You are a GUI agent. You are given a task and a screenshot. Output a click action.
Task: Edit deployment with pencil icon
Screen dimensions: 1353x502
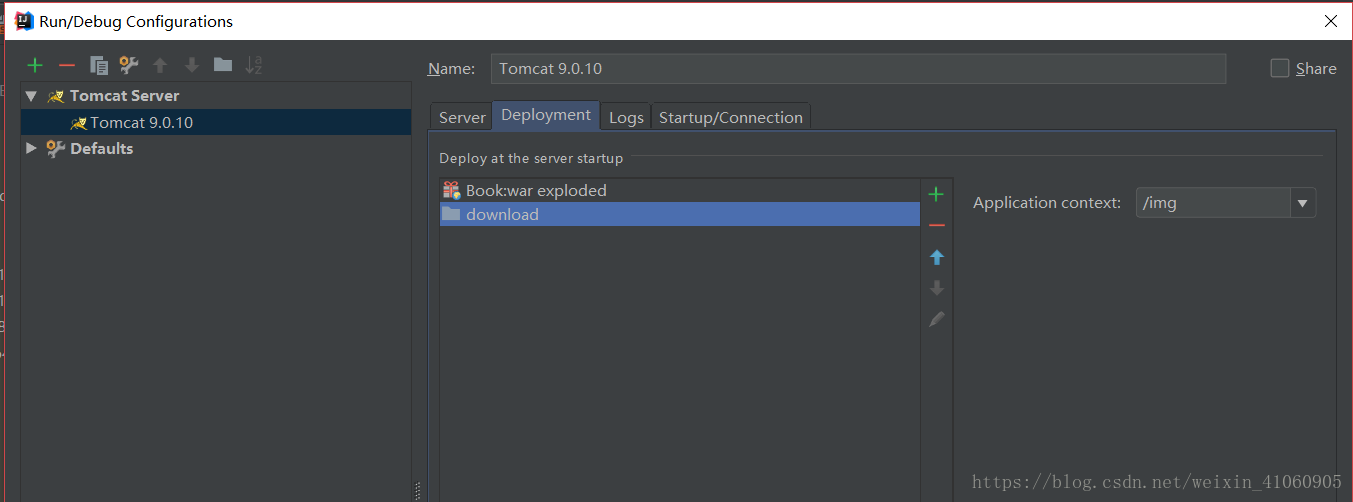click(x=937, y=319)
